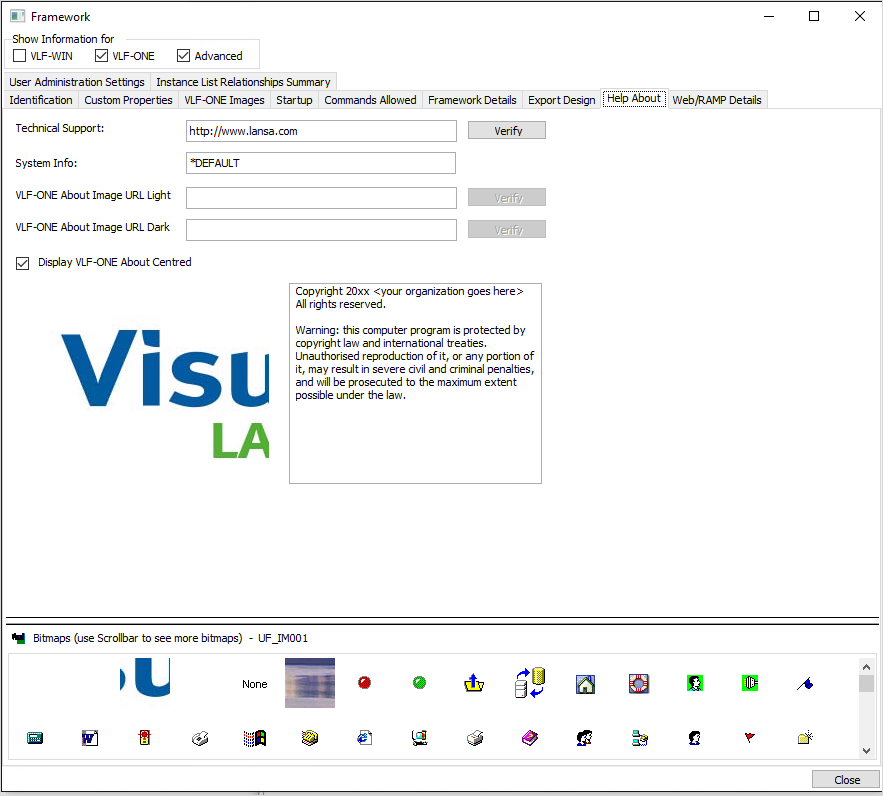The height and width of the screenshot is (796, 883).
Task: Focus the About Image URL Dark field
Action: click(321, 230)
